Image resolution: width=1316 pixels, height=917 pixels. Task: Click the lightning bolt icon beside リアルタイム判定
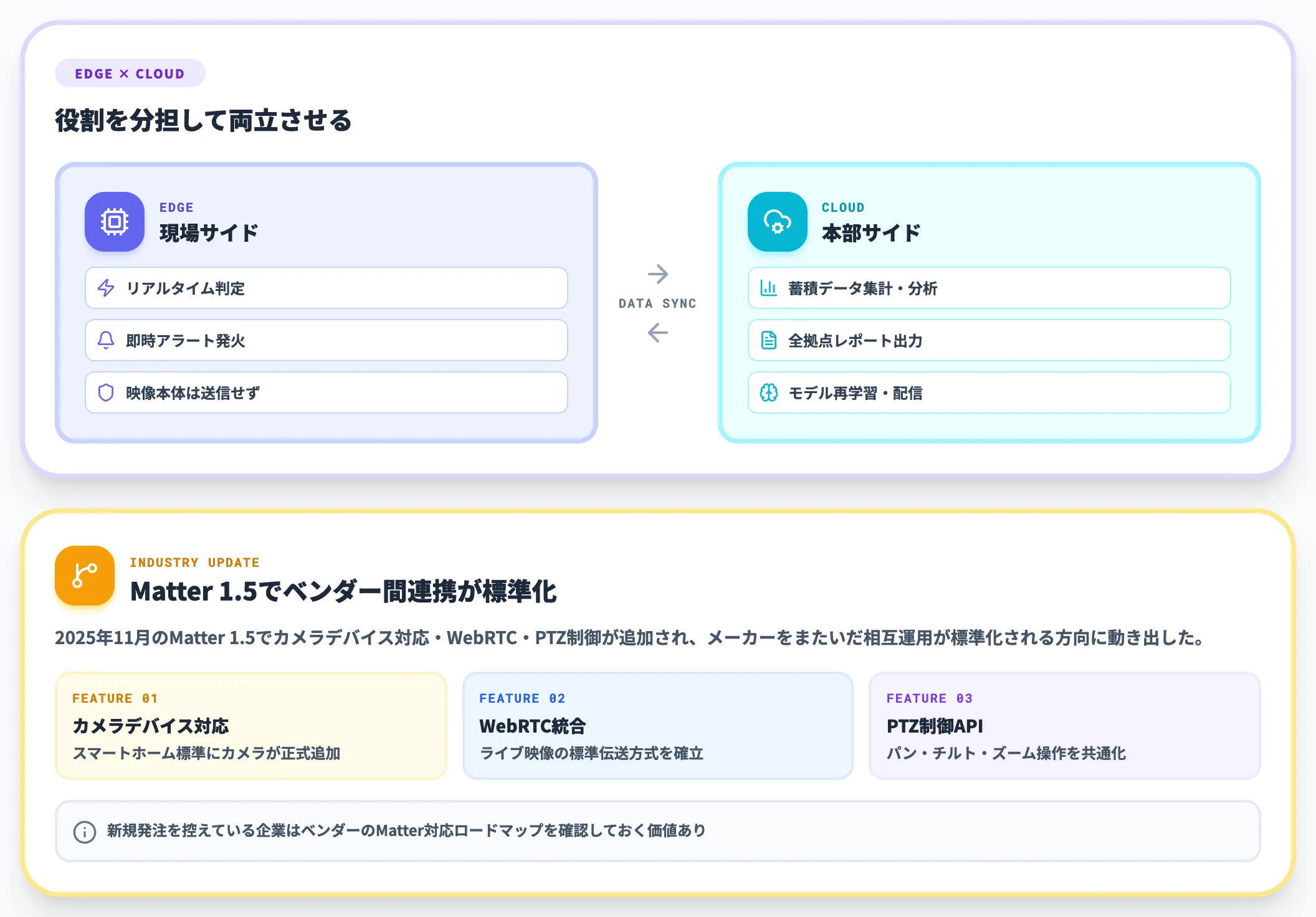click(106, 288)
